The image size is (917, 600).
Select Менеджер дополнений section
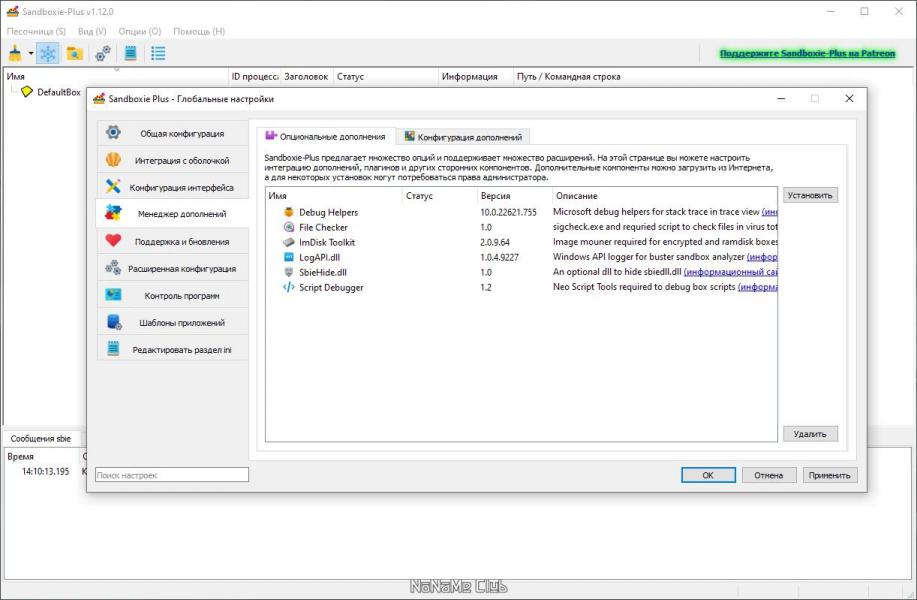tap(173, 213)
